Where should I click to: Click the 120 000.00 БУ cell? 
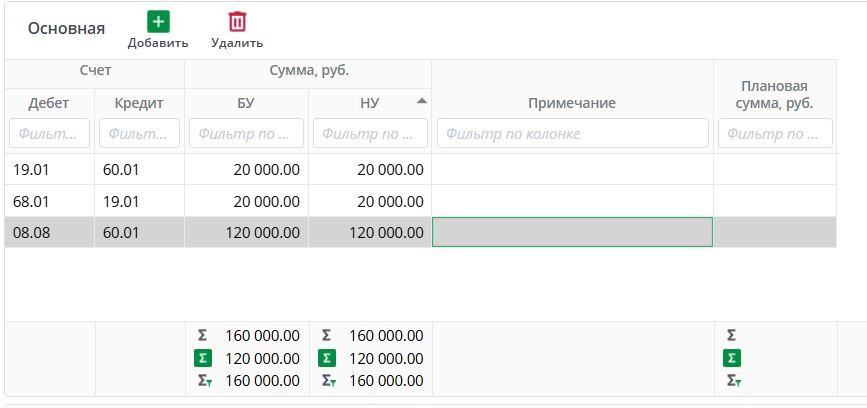point(246,232)
